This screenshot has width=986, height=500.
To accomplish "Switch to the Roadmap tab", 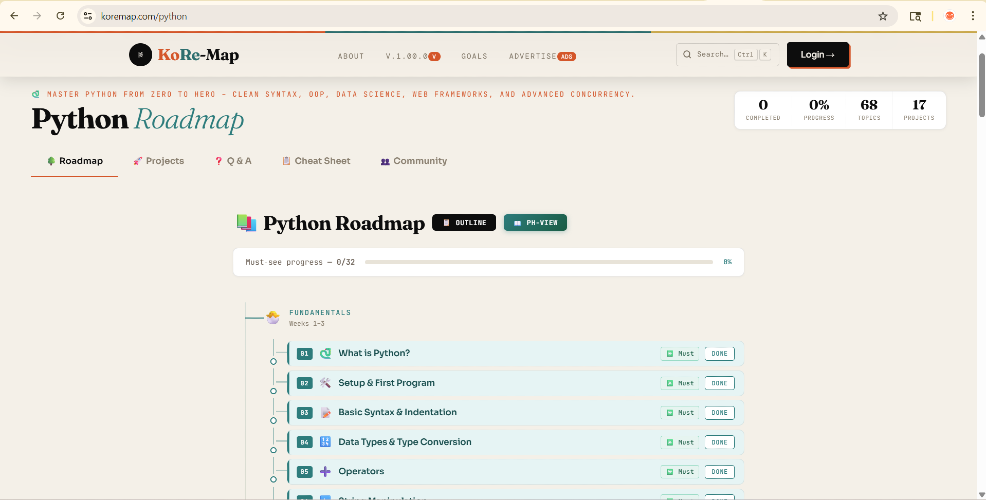I will tap(74, 161).
